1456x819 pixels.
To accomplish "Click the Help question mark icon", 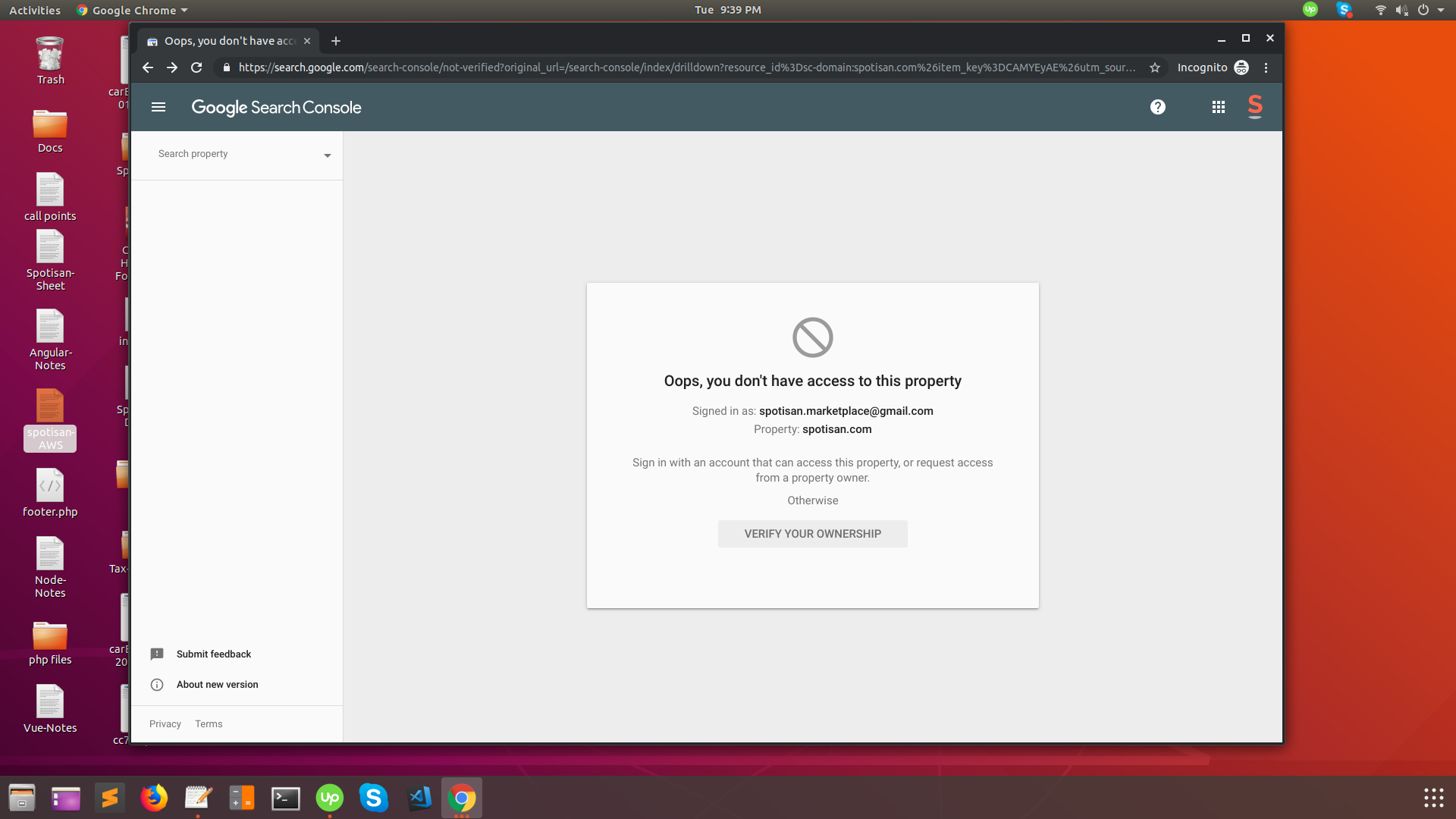I will point(1157,107).
